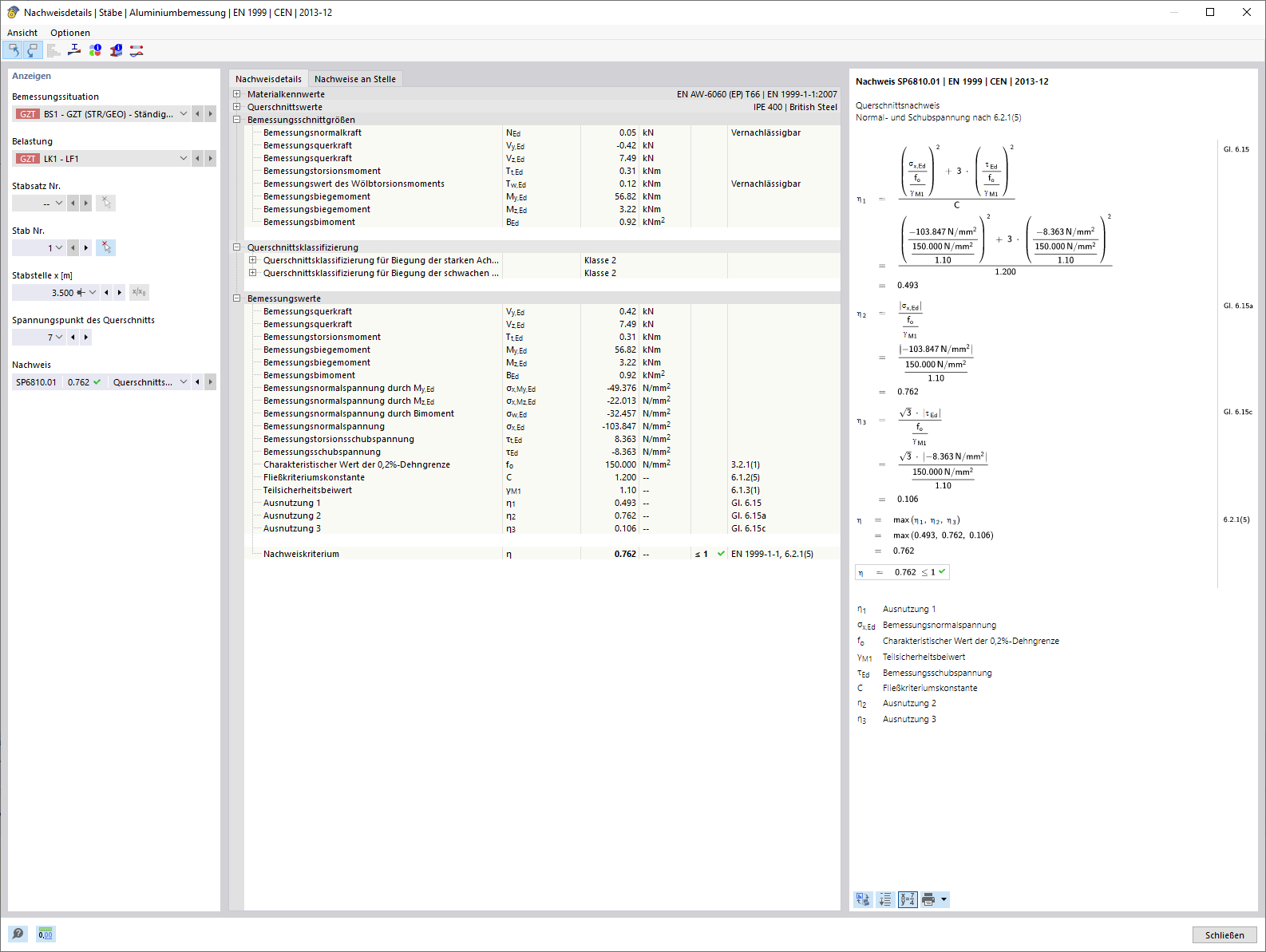
Task: Click the second redo-arrow toolbar icon
Action: (x=32, y=50)
